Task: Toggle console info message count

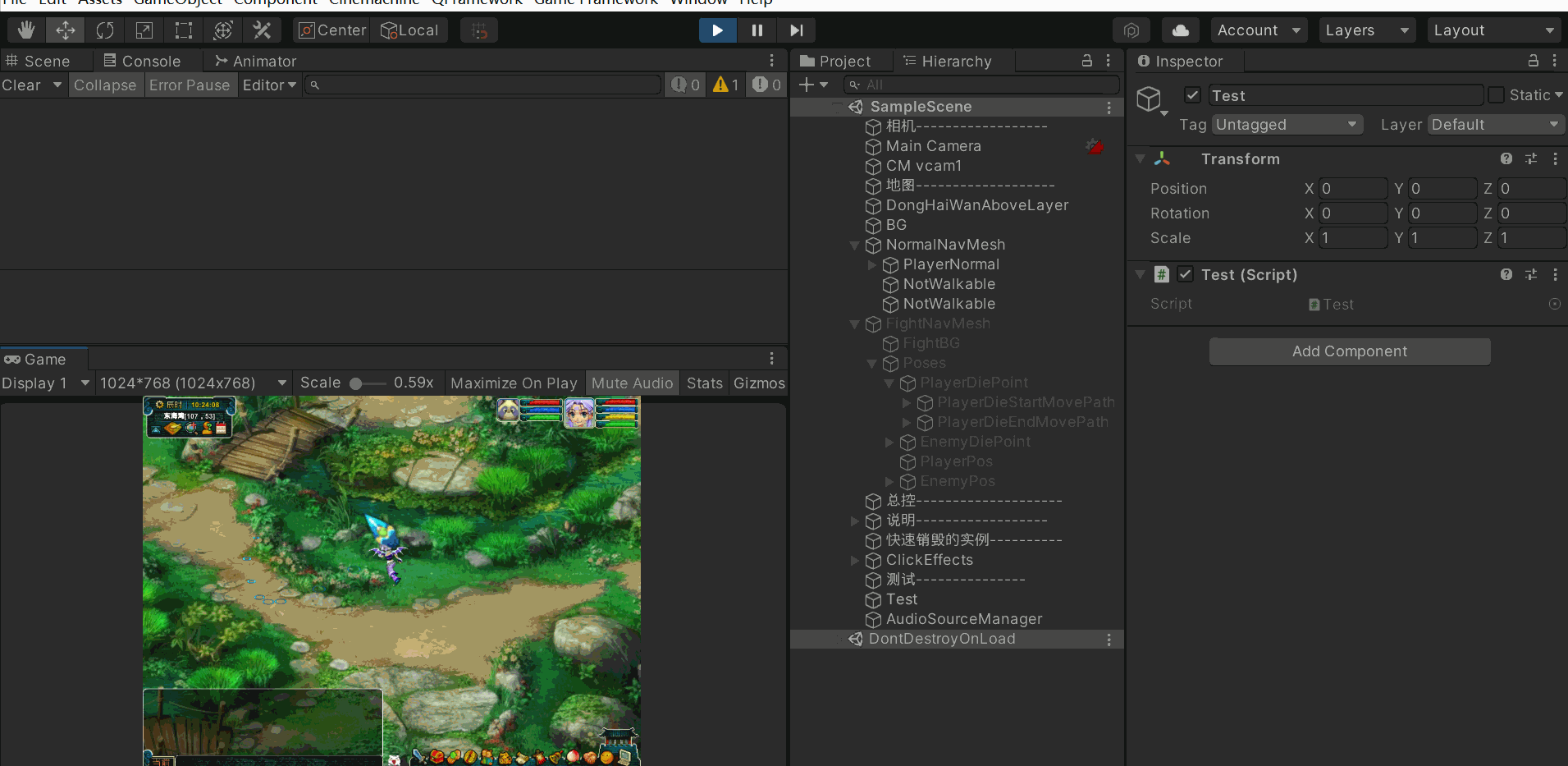Action: point(685,85)
